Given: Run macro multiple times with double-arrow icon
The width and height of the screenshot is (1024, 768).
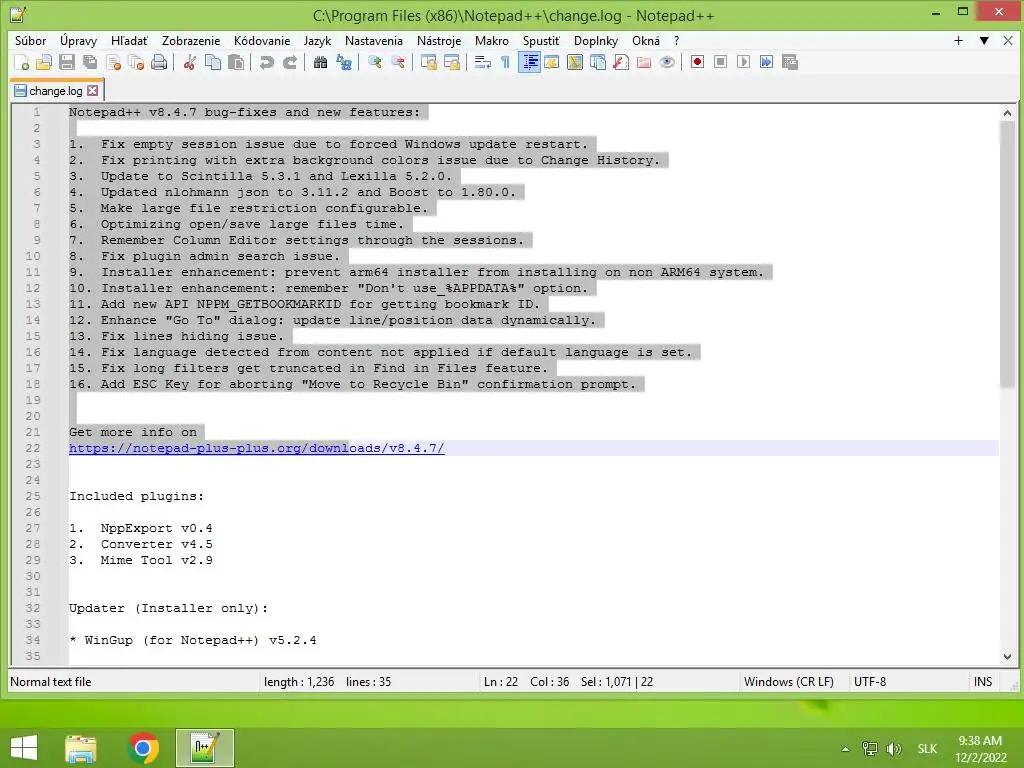Looking at the screenshot, I should coord(767,62).
